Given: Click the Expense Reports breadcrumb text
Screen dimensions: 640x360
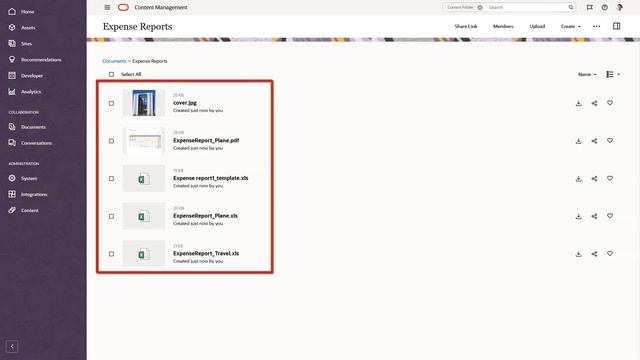Looking at the screenshot, I should (150, 61).
